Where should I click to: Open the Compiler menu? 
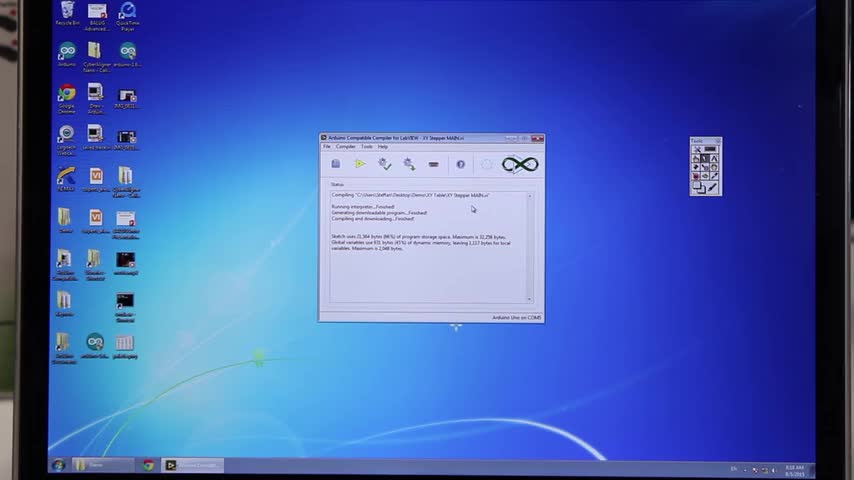point(345,147)
